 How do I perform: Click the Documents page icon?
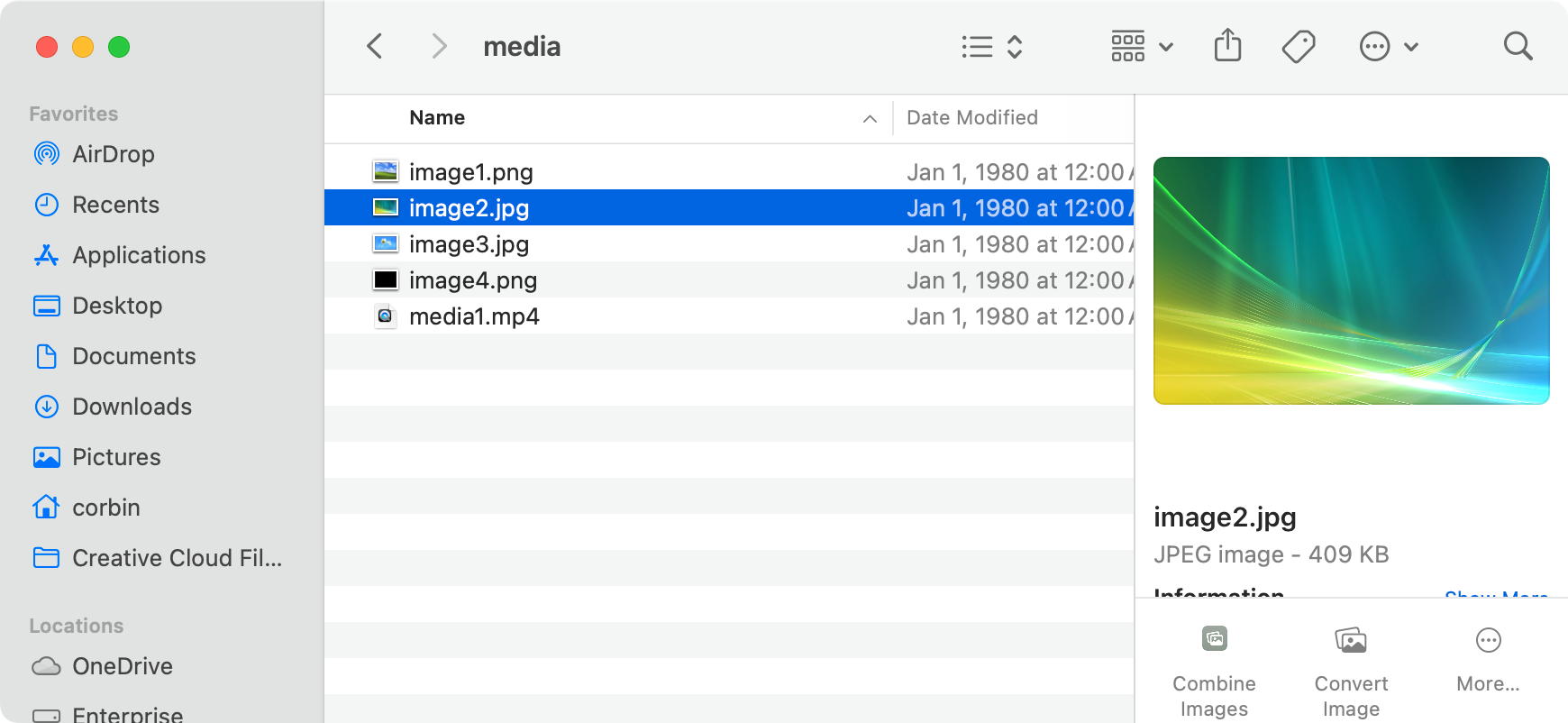(x=47, y=356)
